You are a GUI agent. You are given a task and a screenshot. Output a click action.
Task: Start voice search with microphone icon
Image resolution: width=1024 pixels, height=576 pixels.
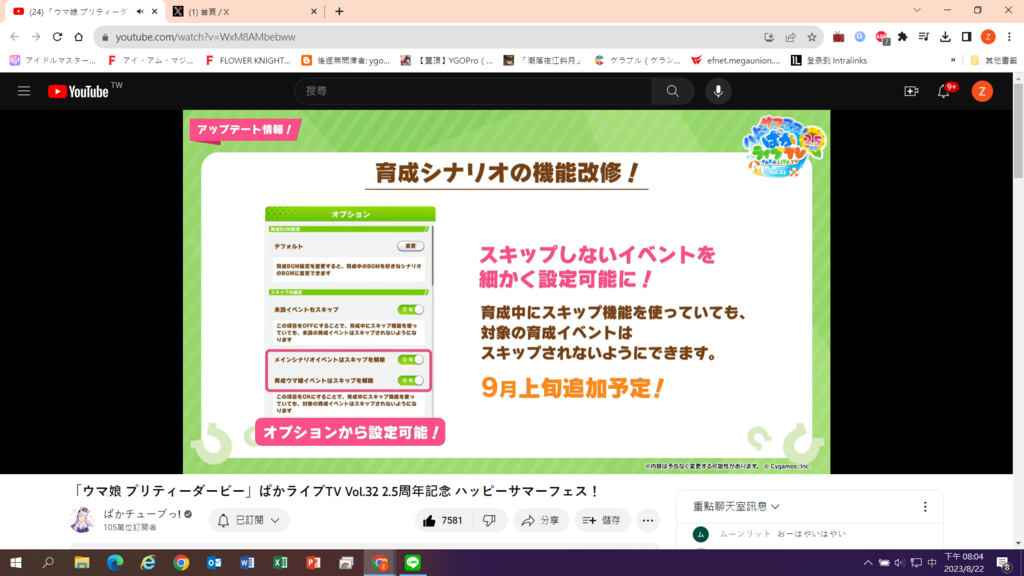pos(718,91)
